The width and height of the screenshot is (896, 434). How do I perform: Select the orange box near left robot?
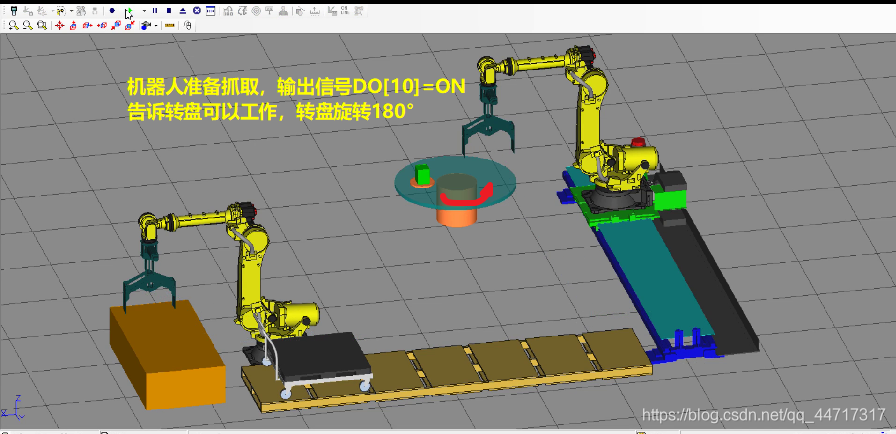click(x=166, y=354)
